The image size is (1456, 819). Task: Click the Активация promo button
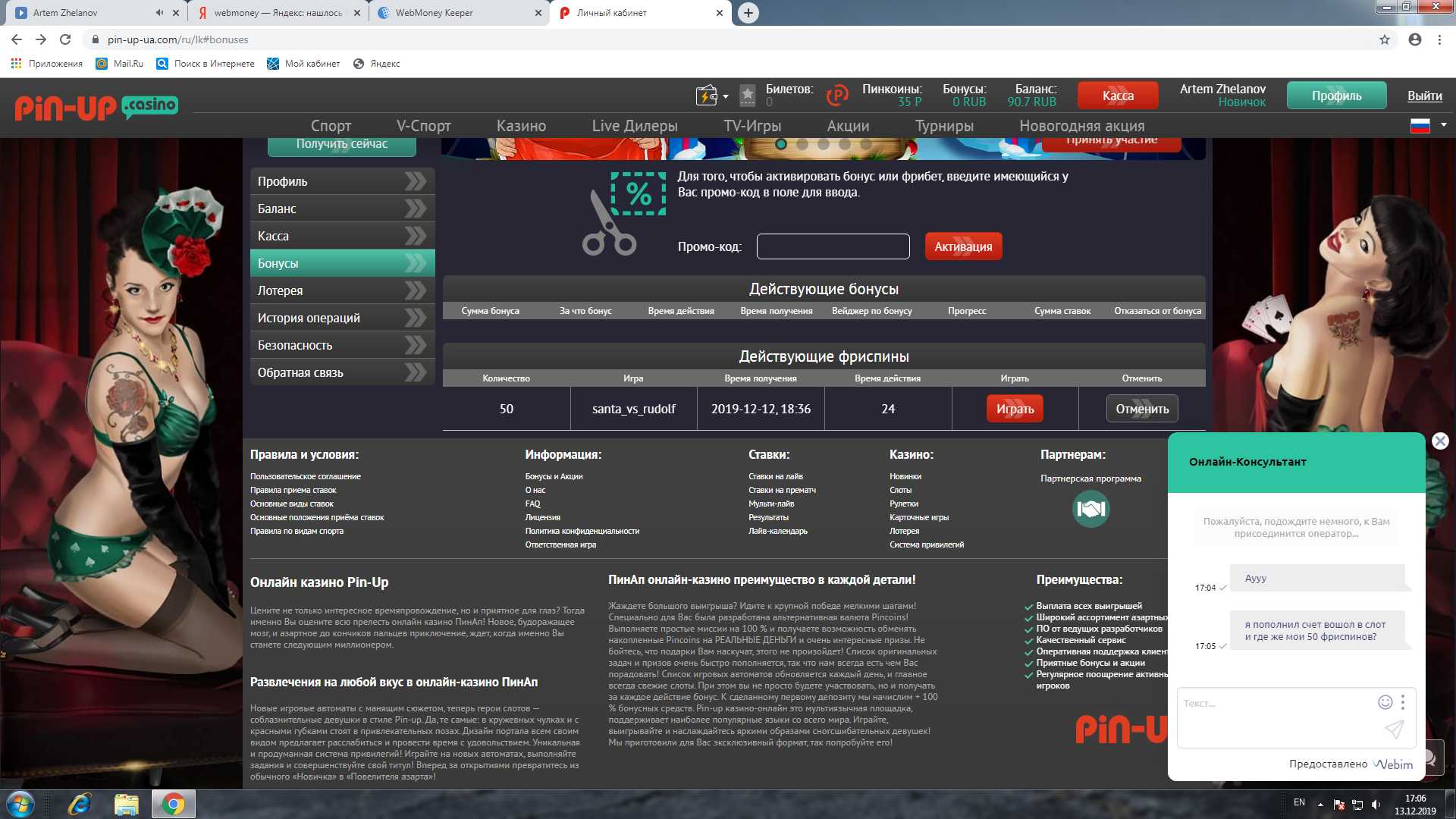(x=963, y=246)
